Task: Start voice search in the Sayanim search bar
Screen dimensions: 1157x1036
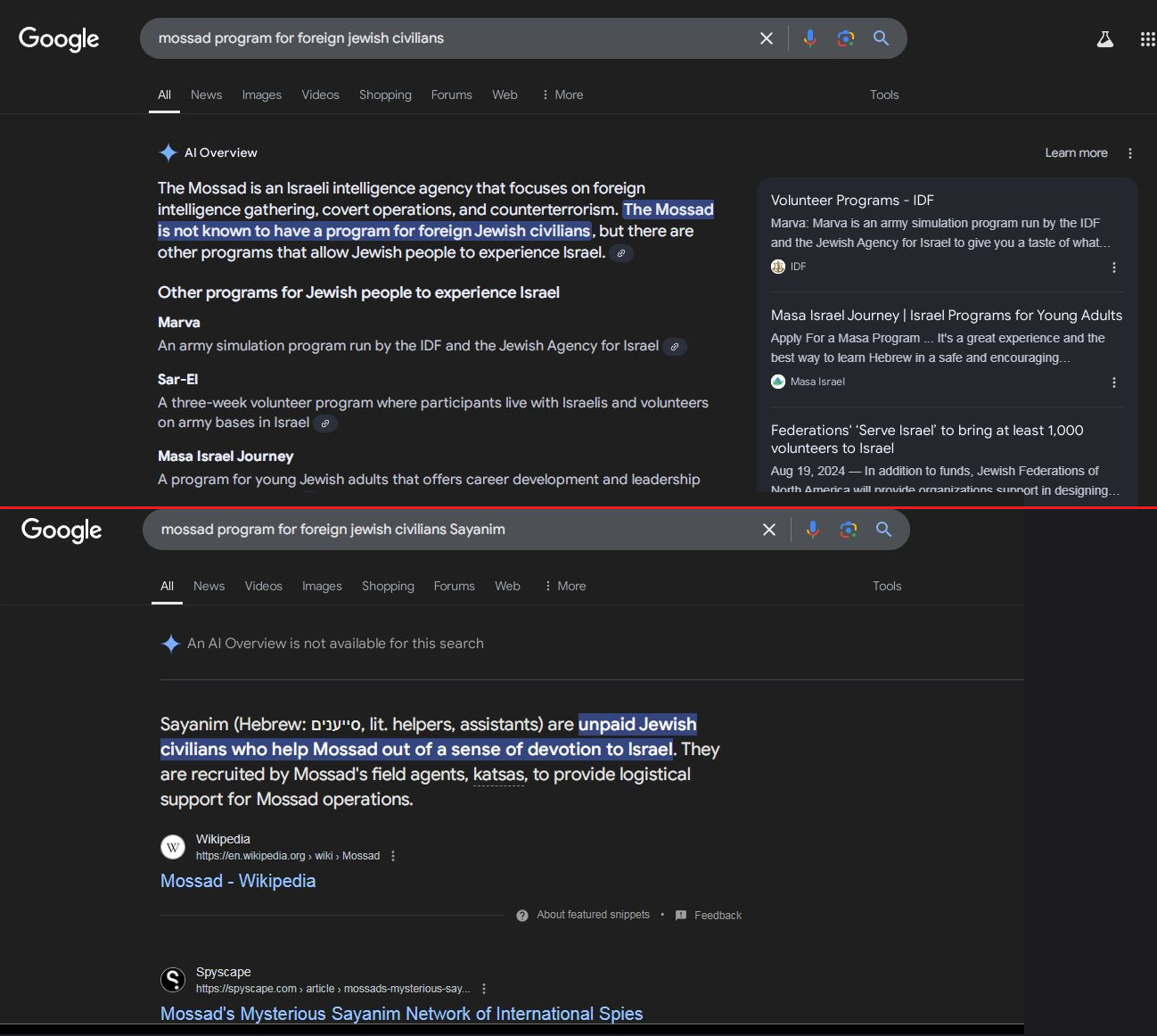Action: [x=812, y=530]
